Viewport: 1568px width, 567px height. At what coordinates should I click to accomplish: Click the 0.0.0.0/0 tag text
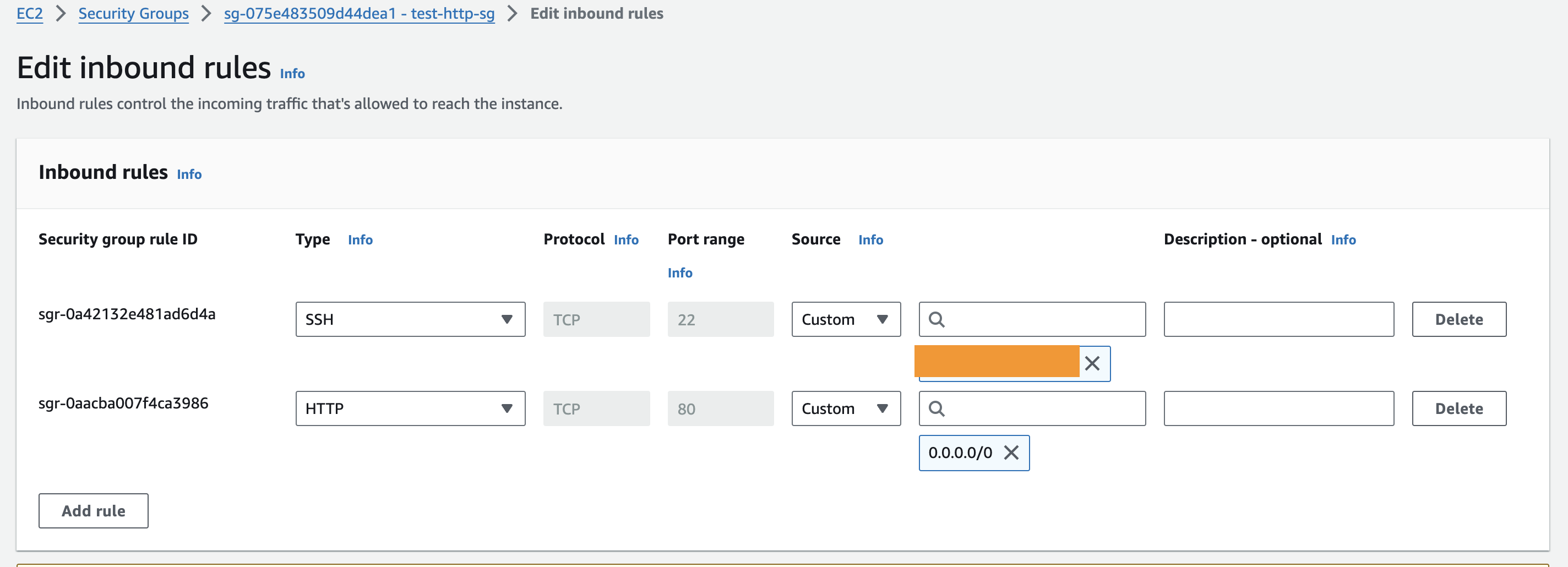pyautogui.click(x=960, y=452)
